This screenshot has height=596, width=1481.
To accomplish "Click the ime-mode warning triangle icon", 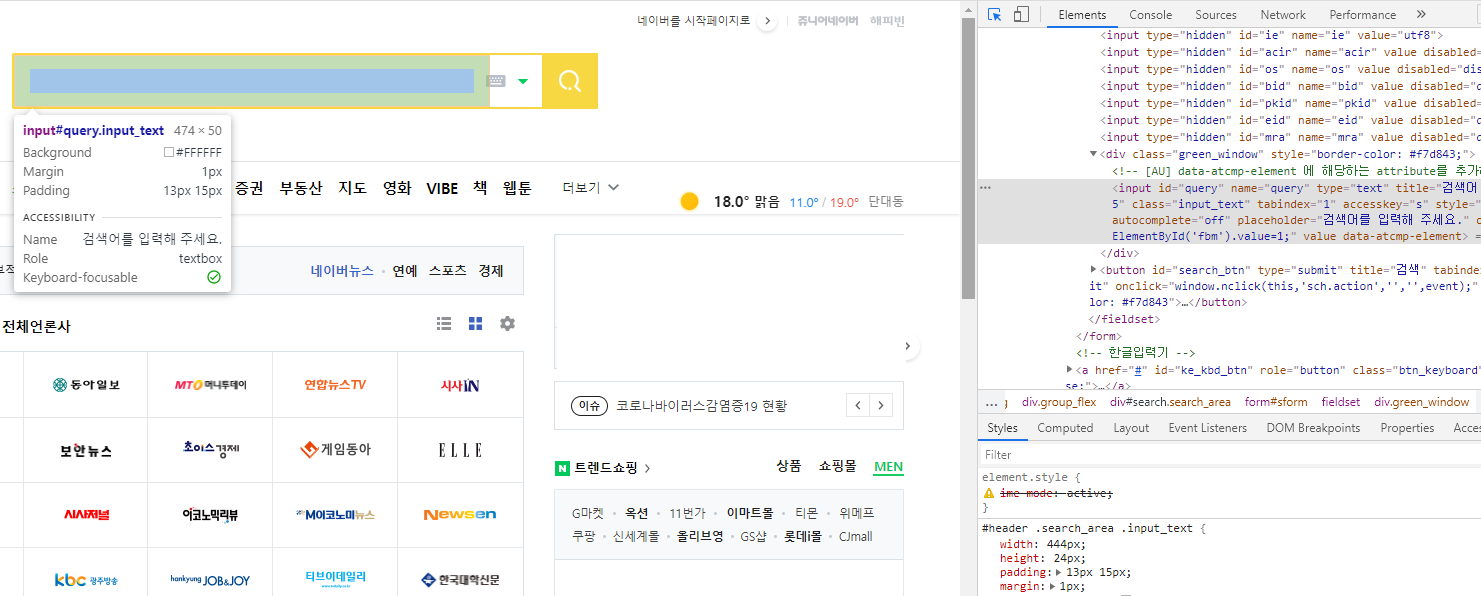I will (989, 494).
